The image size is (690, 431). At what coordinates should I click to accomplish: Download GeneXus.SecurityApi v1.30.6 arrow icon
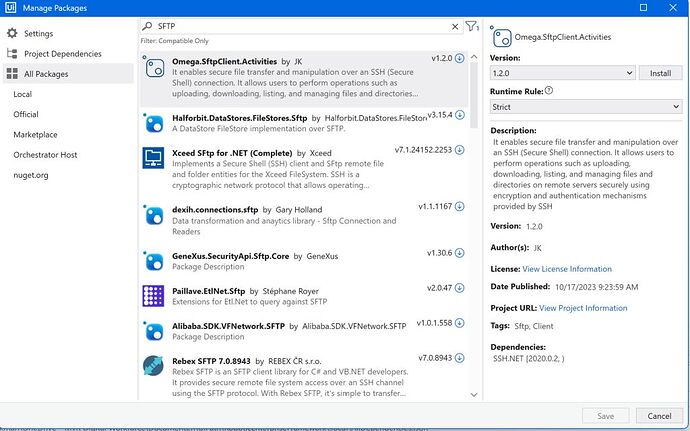(459, 253)
